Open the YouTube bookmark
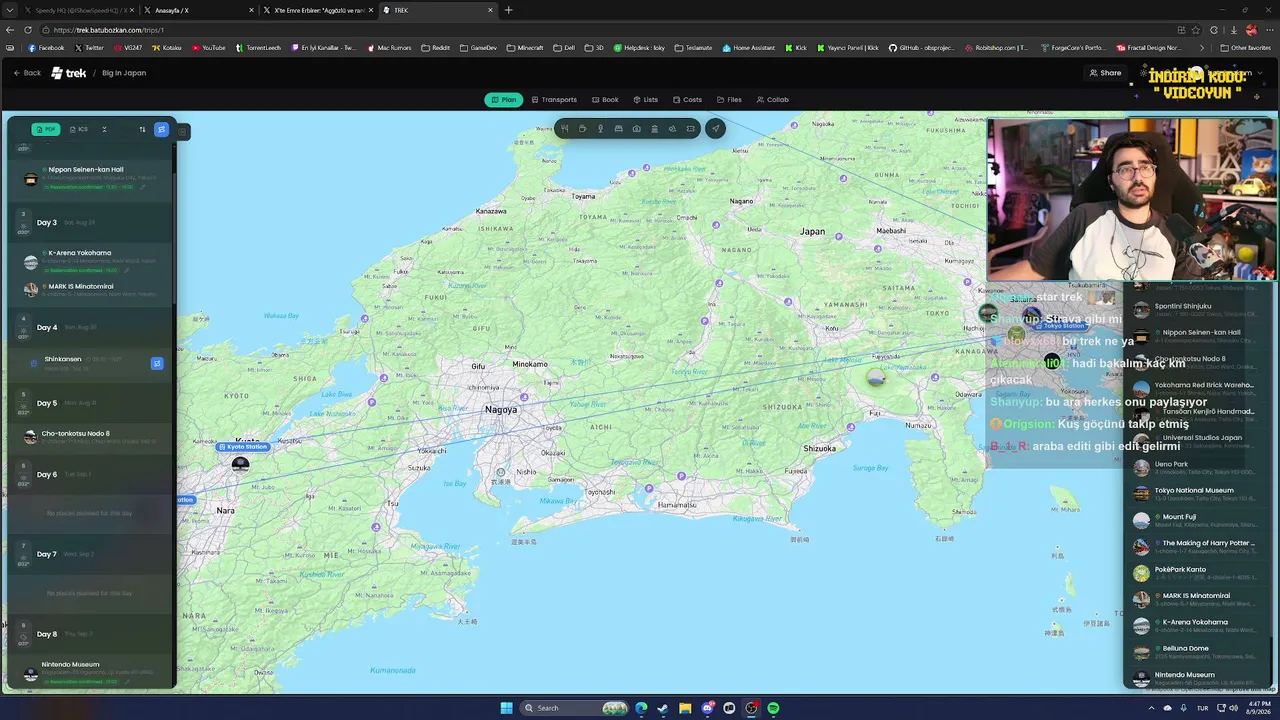 (x=209, y=48)
